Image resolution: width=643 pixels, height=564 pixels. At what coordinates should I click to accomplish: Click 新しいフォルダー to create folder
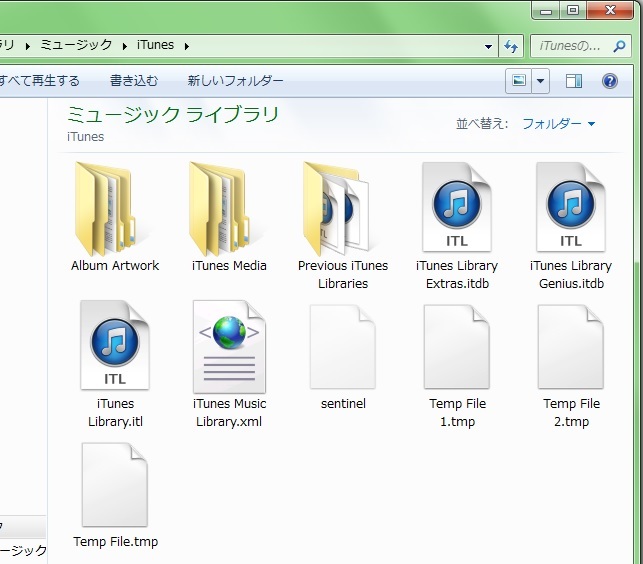235,81
